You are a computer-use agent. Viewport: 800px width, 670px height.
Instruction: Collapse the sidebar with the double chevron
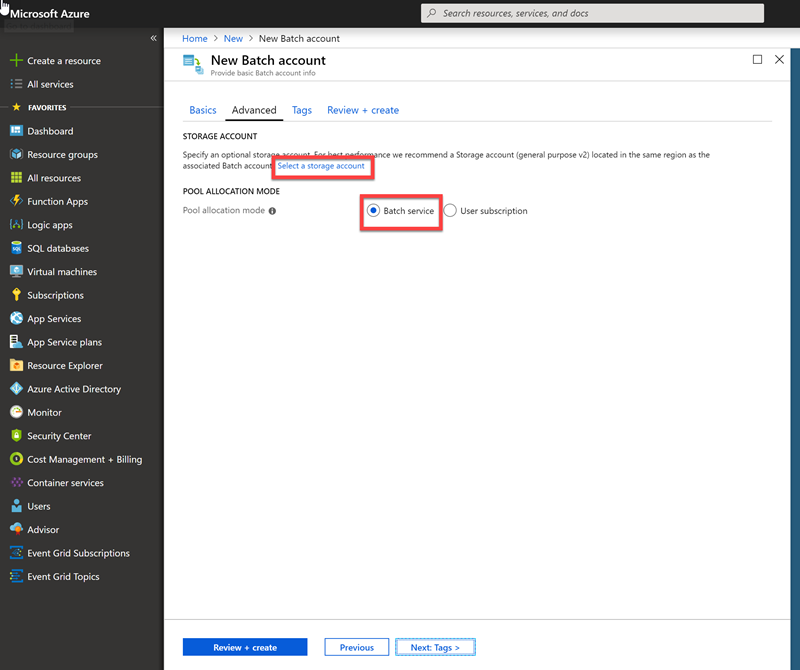154,38
